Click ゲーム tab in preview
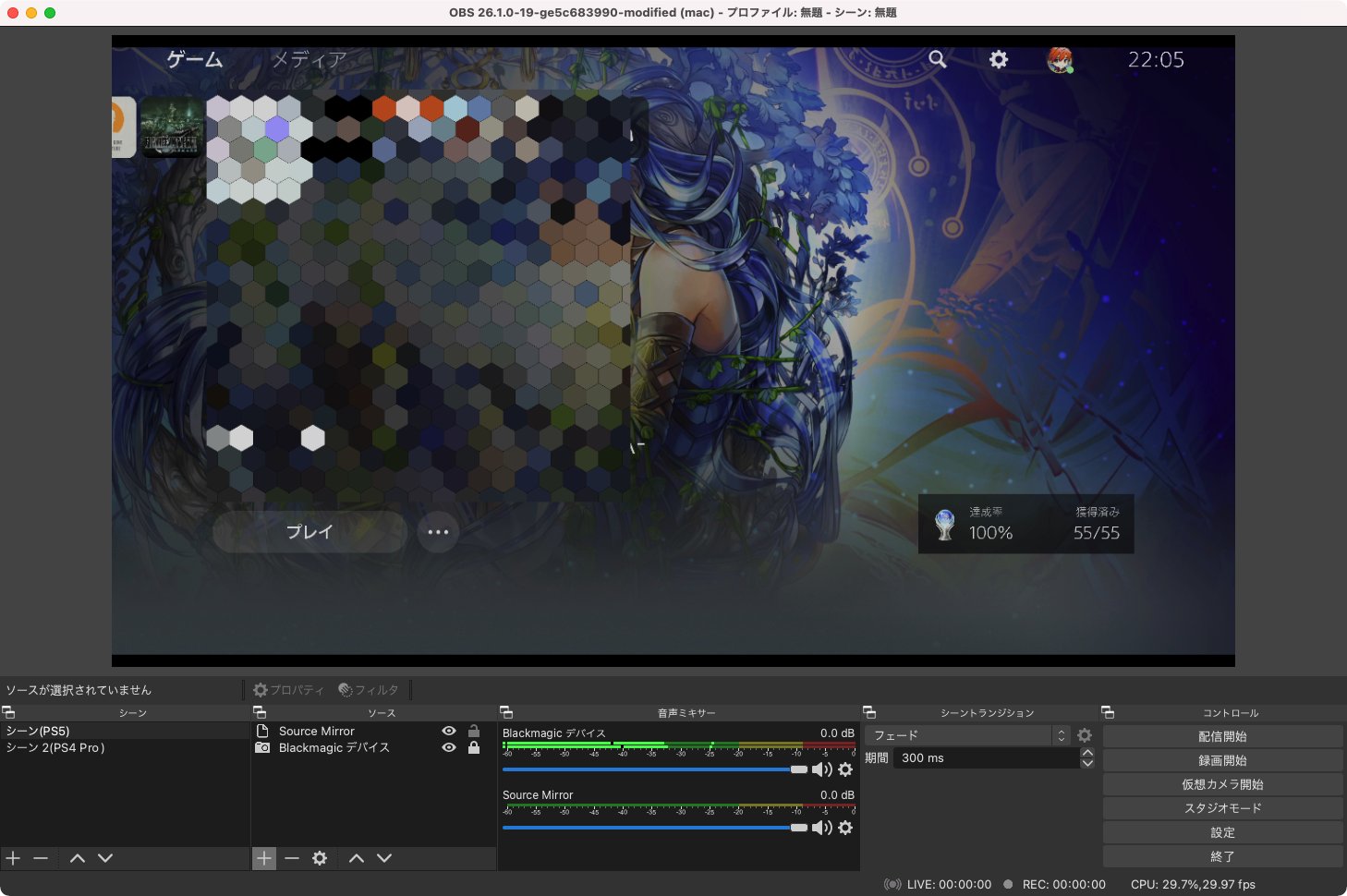This screenshot has height=896, width=1347. coord(195,60)
